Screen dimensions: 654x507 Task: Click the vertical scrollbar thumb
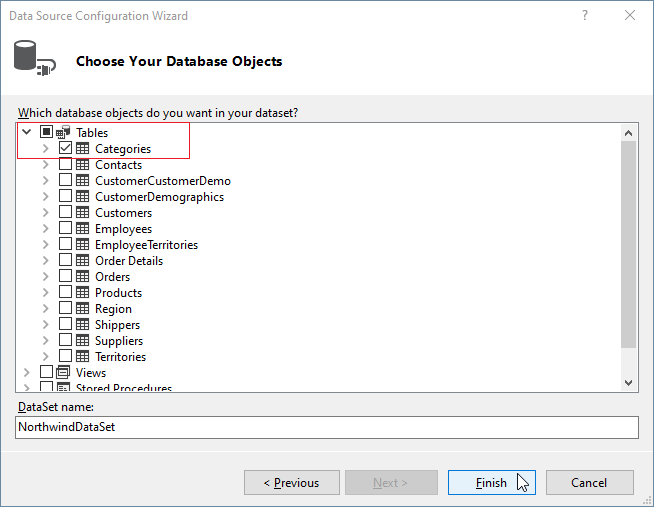point(629,244)
